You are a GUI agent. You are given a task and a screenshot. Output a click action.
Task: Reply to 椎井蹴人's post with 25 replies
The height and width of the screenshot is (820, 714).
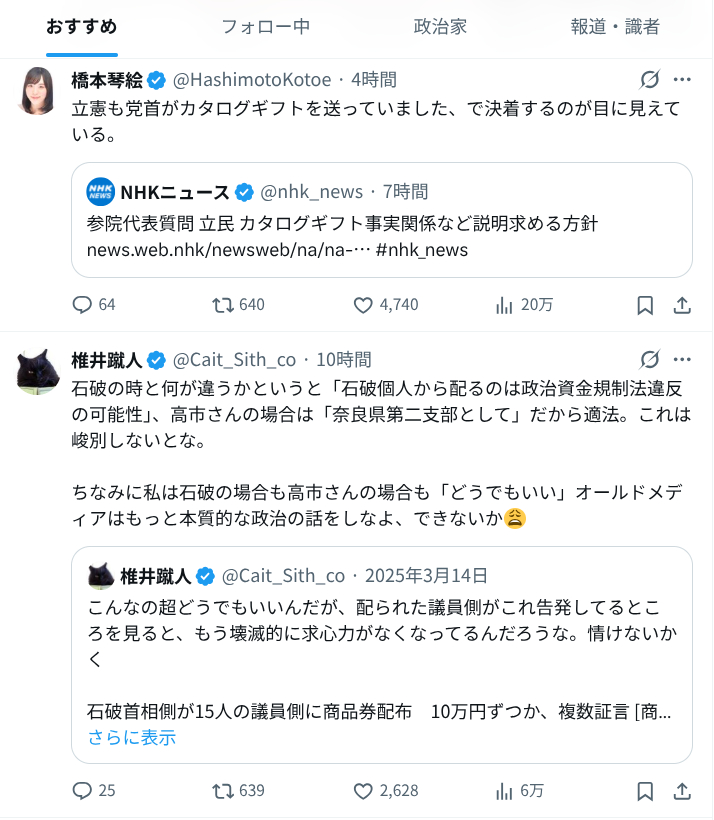click(83, 791)
